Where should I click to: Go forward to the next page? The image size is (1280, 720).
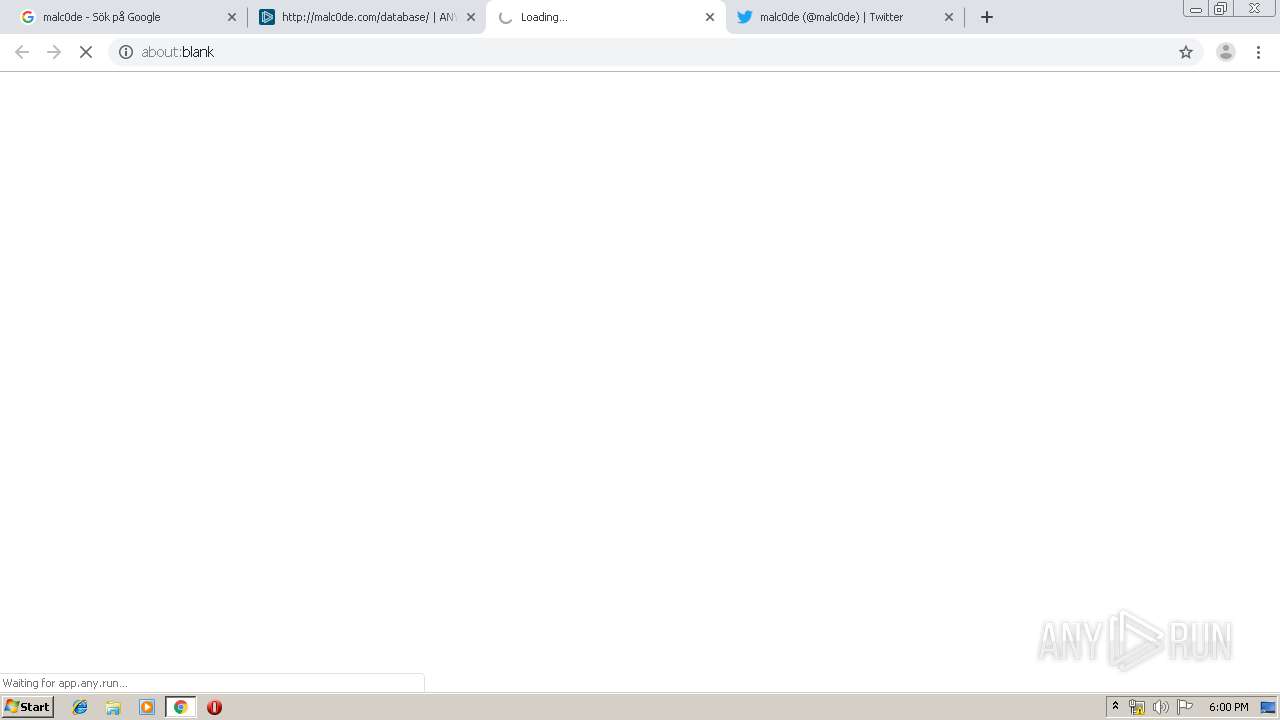(x=54, y=52)
